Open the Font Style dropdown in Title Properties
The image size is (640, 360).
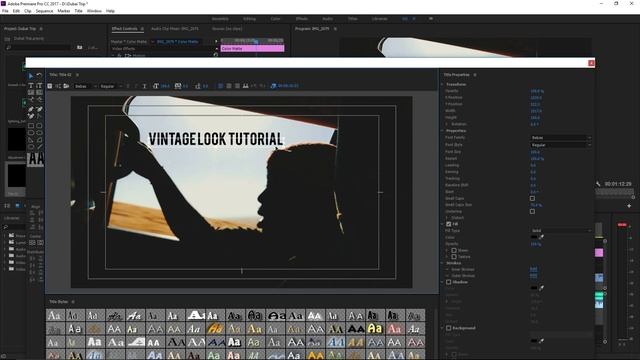pos(561,145)
